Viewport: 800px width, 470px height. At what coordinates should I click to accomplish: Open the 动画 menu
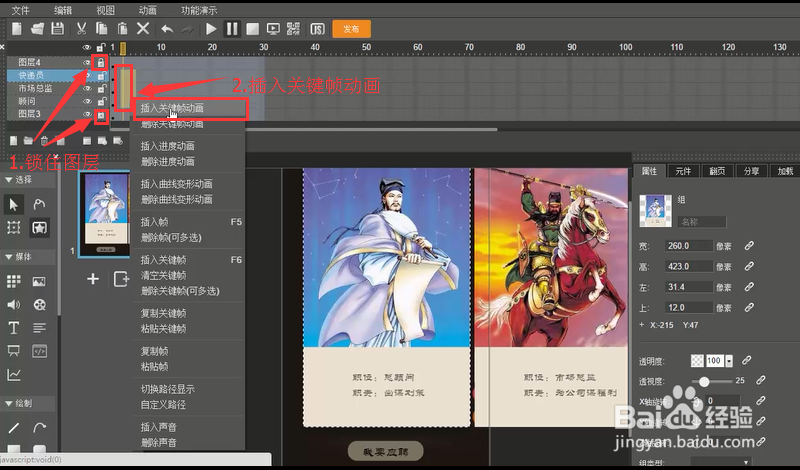(x=147, y=10)
